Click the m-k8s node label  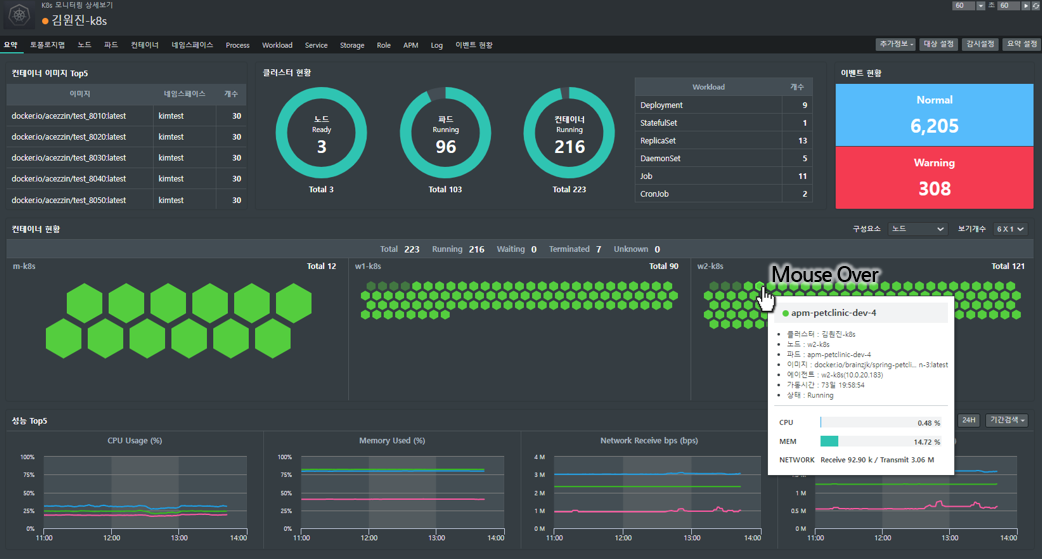pos(24,266)
